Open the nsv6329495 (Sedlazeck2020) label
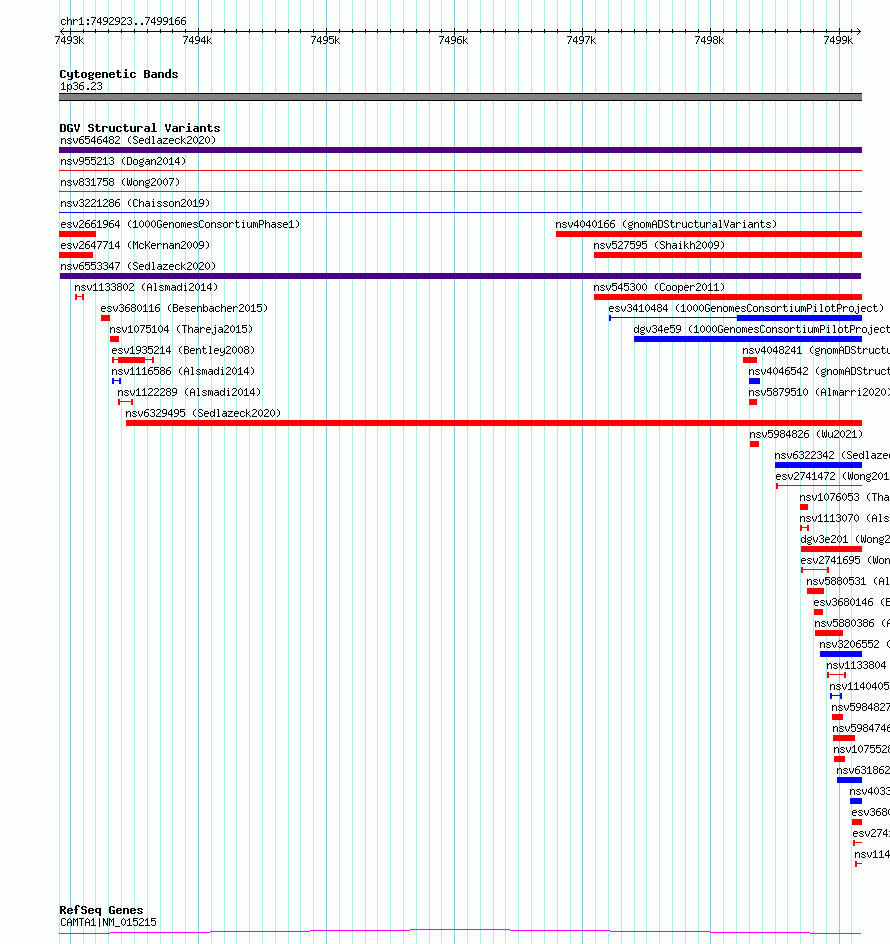 click(x=203, y=414)
